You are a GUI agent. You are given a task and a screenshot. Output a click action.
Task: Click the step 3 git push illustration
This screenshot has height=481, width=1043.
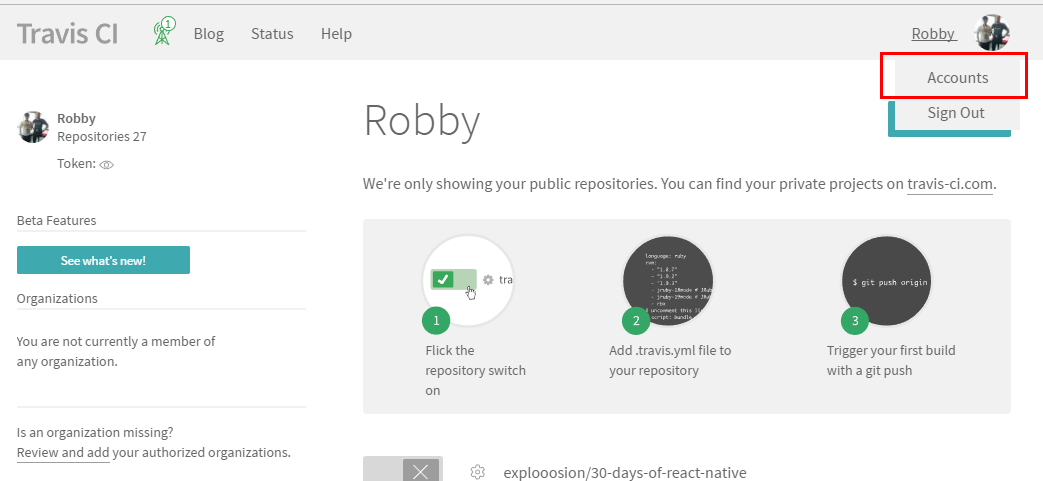click(x=886, y=280)
